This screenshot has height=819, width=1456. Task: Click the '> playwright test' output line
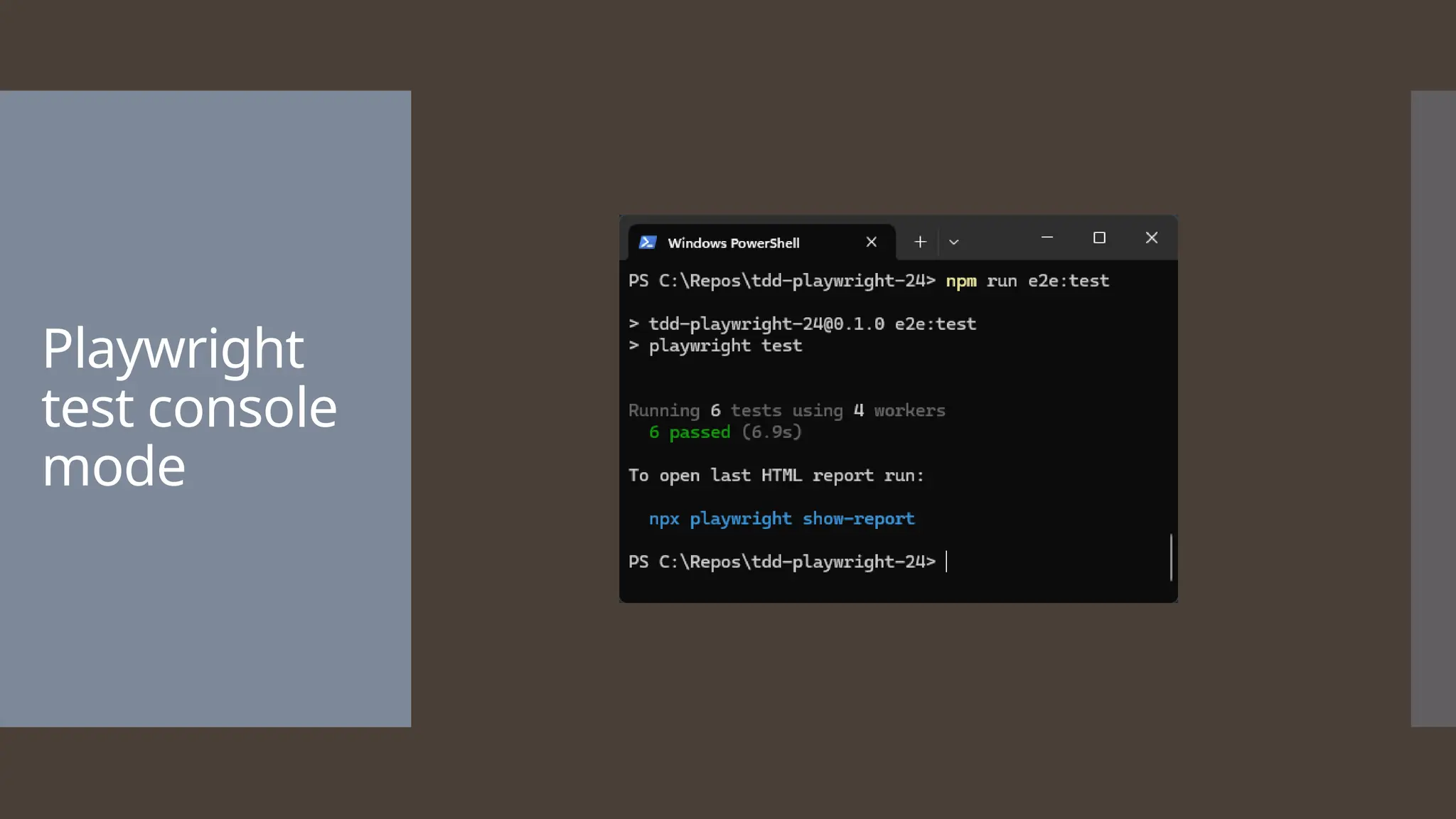(x=715, y=346)
